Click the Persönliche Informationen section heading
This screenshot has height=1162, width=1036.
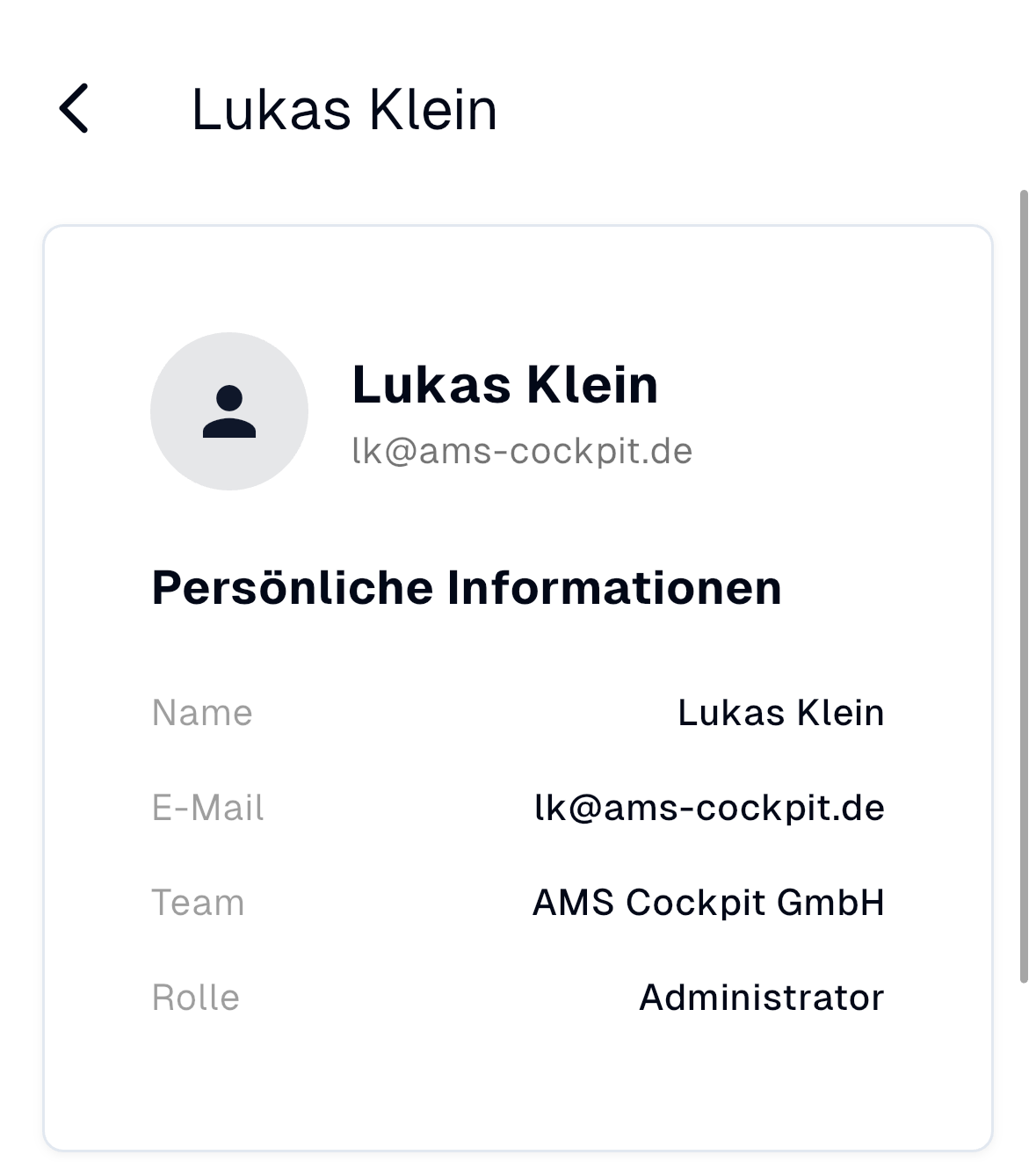pos(466,587)
